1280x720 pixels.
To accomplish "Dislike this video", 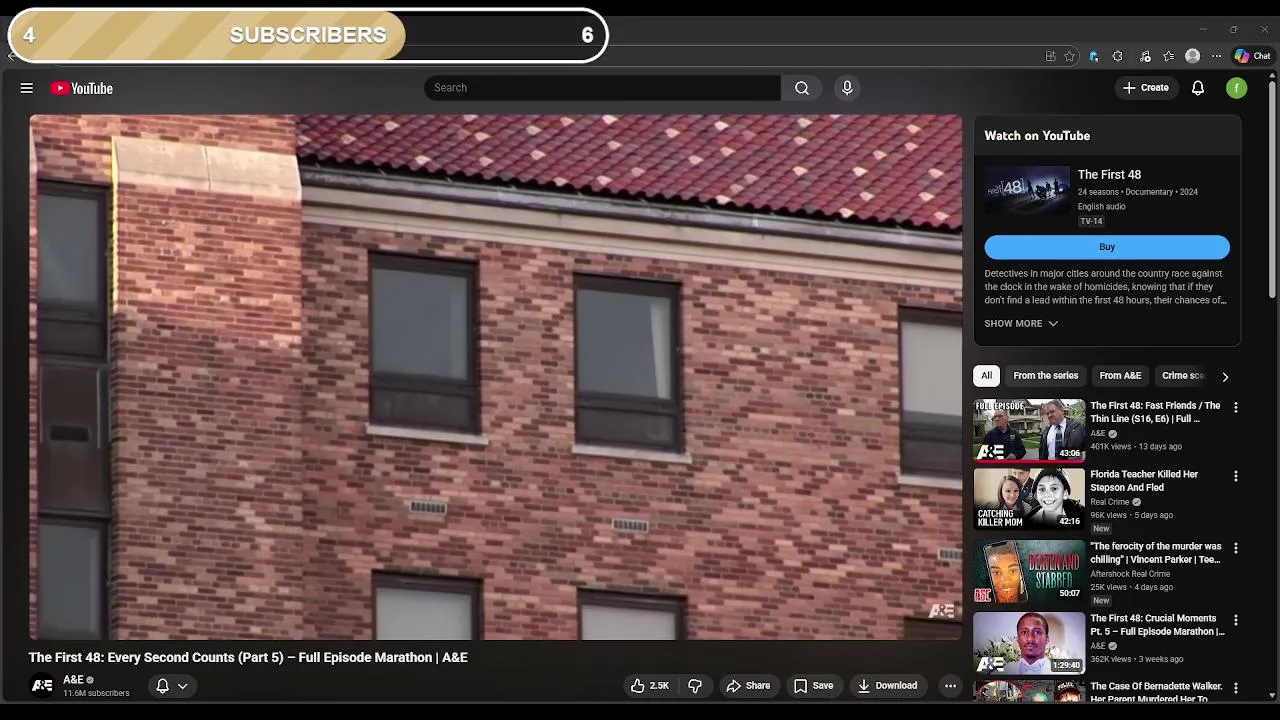I will click(695, 686).
